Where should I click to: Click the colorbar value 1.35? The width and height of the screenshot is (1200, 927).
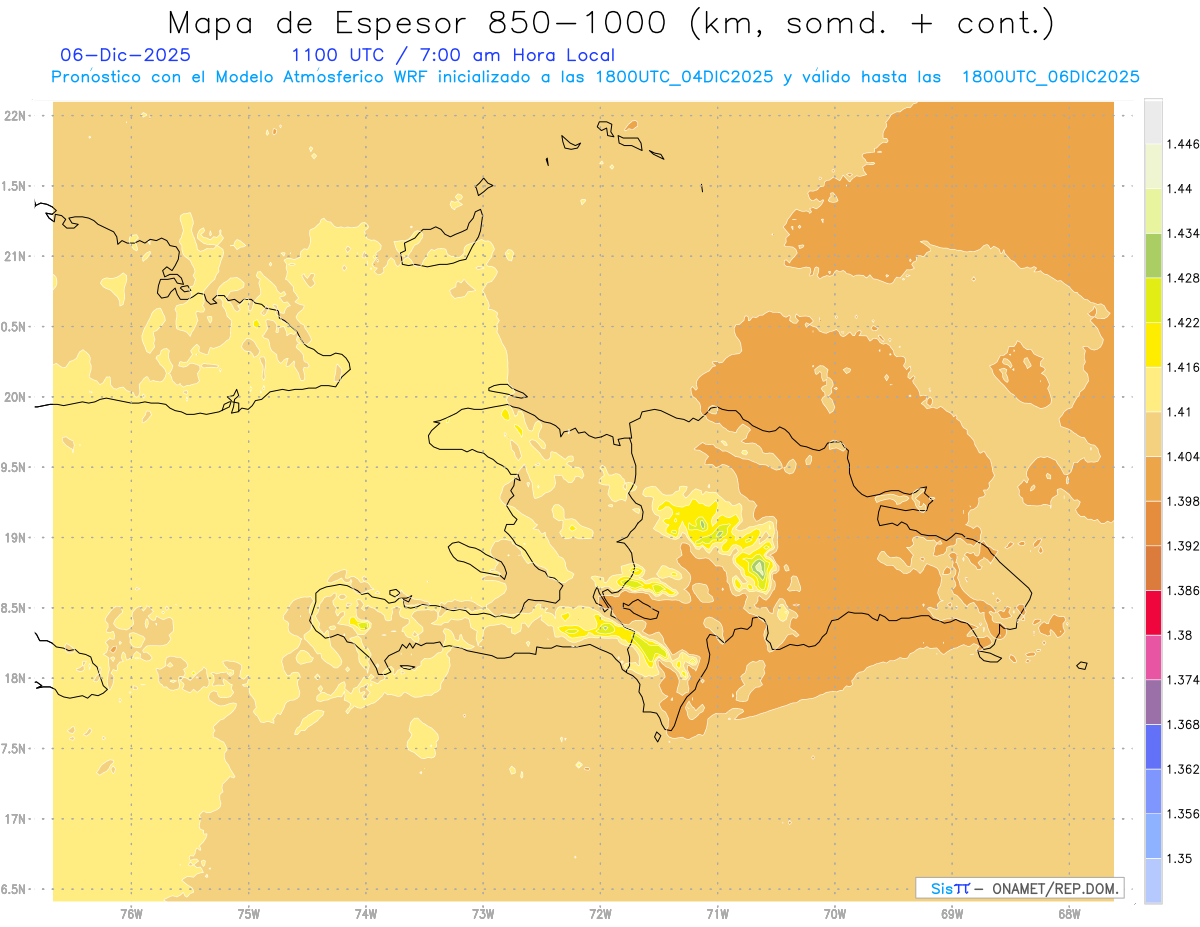pos(1180,858)
